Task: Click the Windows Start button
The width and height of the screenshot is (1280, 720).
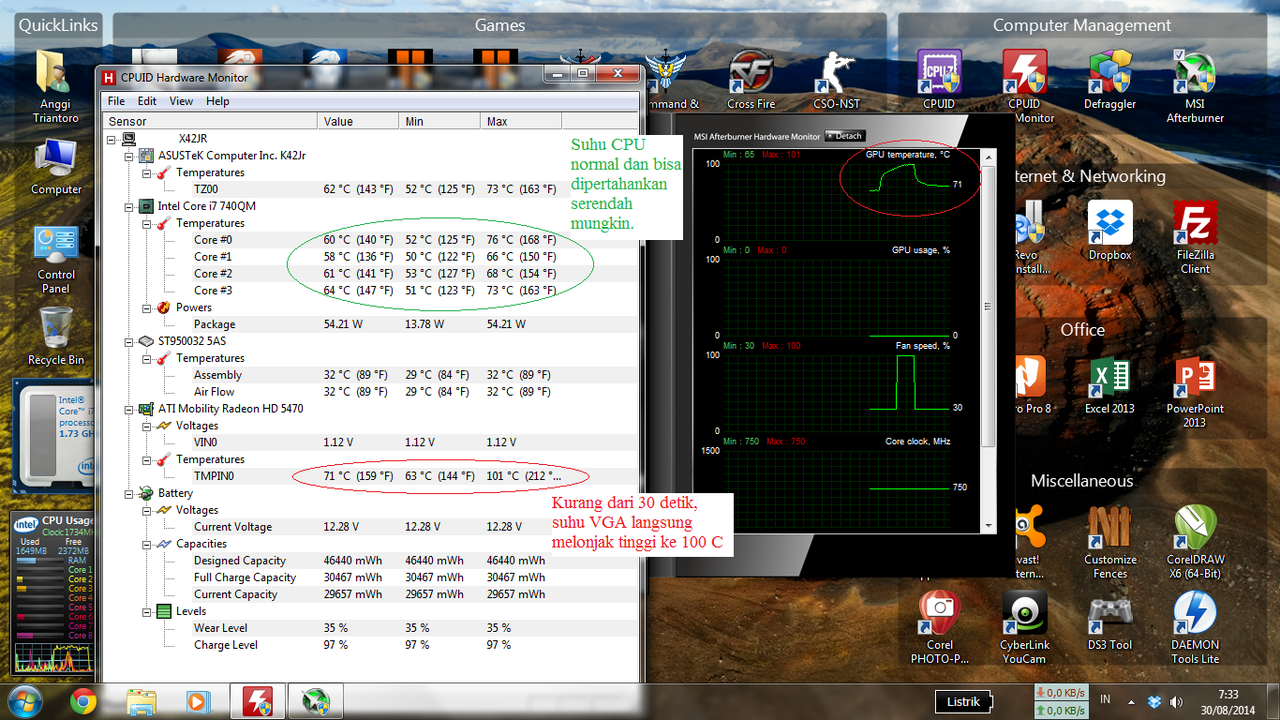Action: (23, 700)
